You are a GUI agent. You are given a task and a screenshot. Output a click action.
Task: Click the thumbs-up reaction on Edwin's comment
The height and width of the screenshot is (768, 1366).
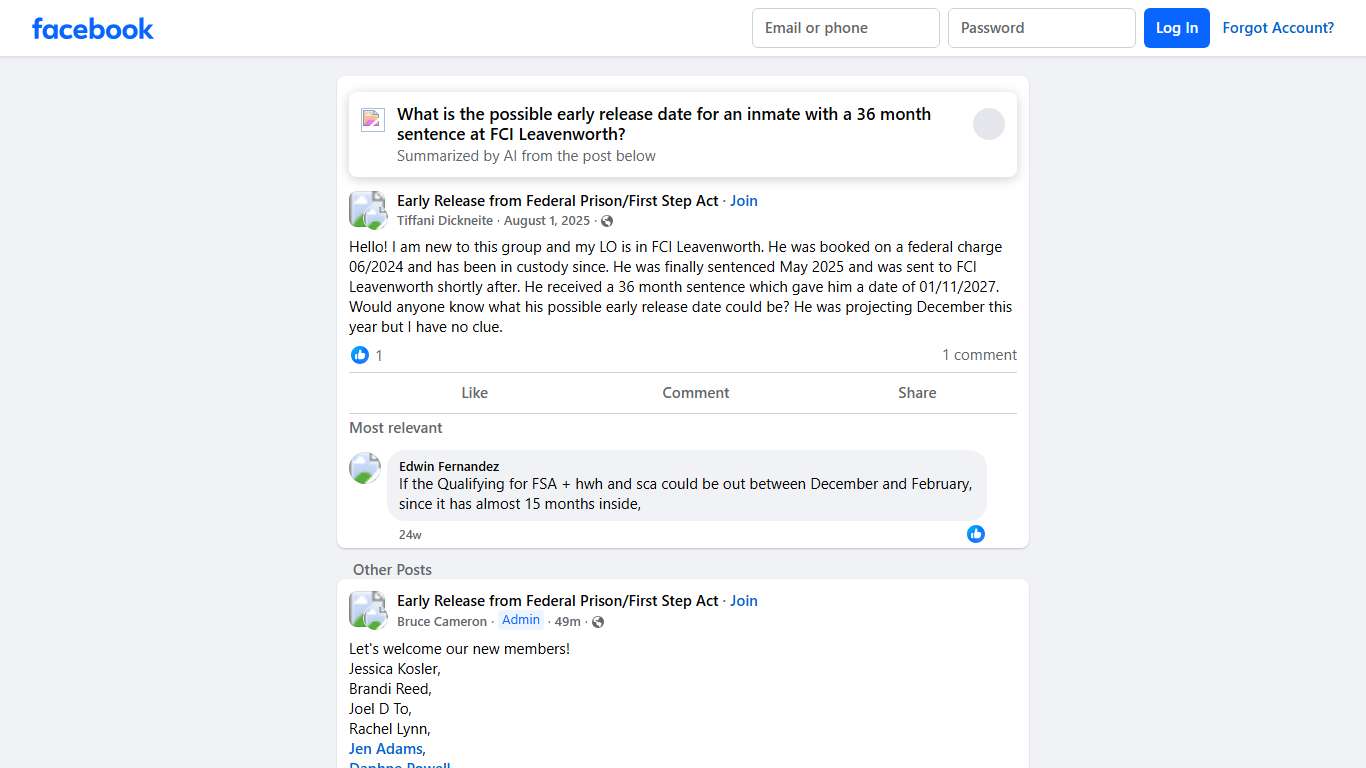point(975,534)
